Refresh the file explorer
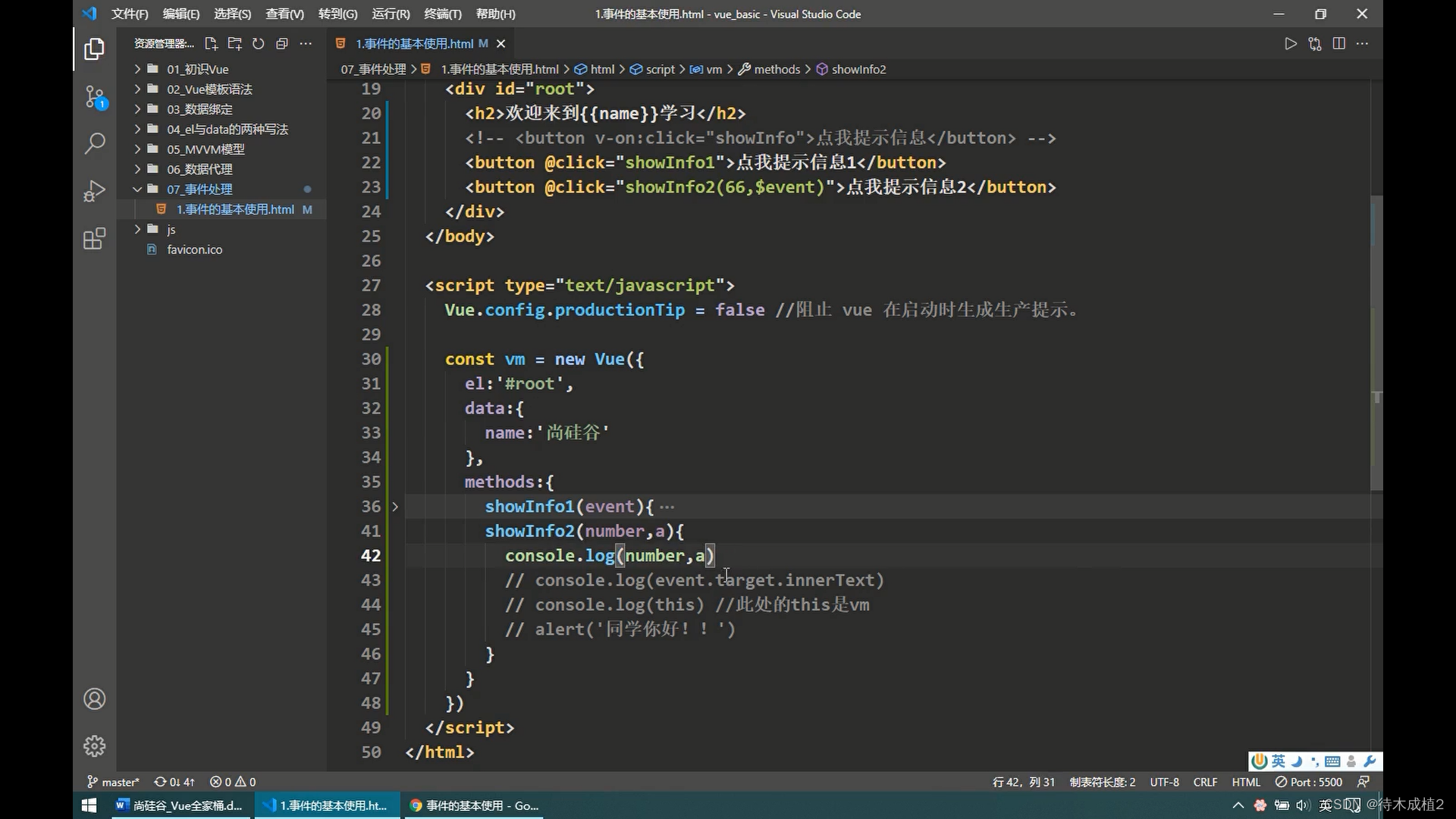 pos(258,43)
